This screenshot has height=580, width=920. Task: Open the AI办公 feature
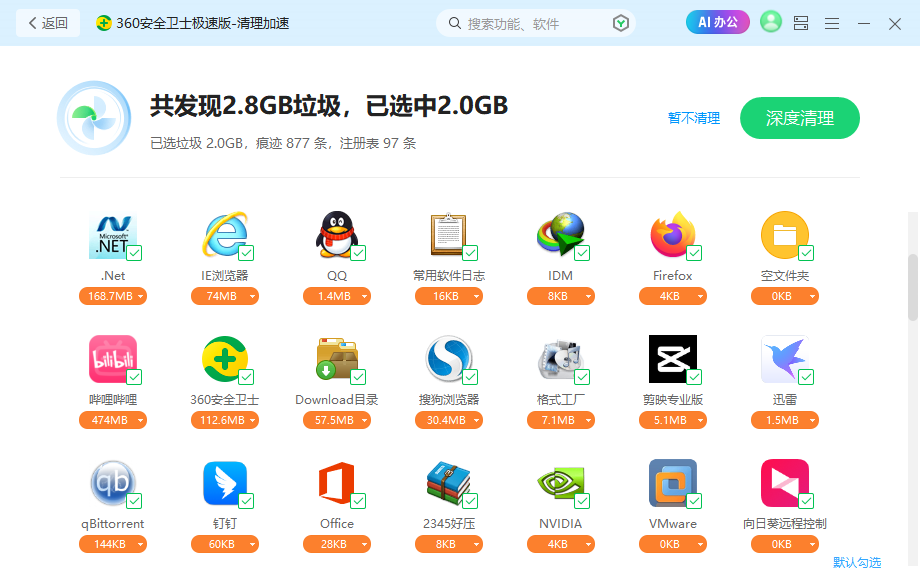(717, 22)
